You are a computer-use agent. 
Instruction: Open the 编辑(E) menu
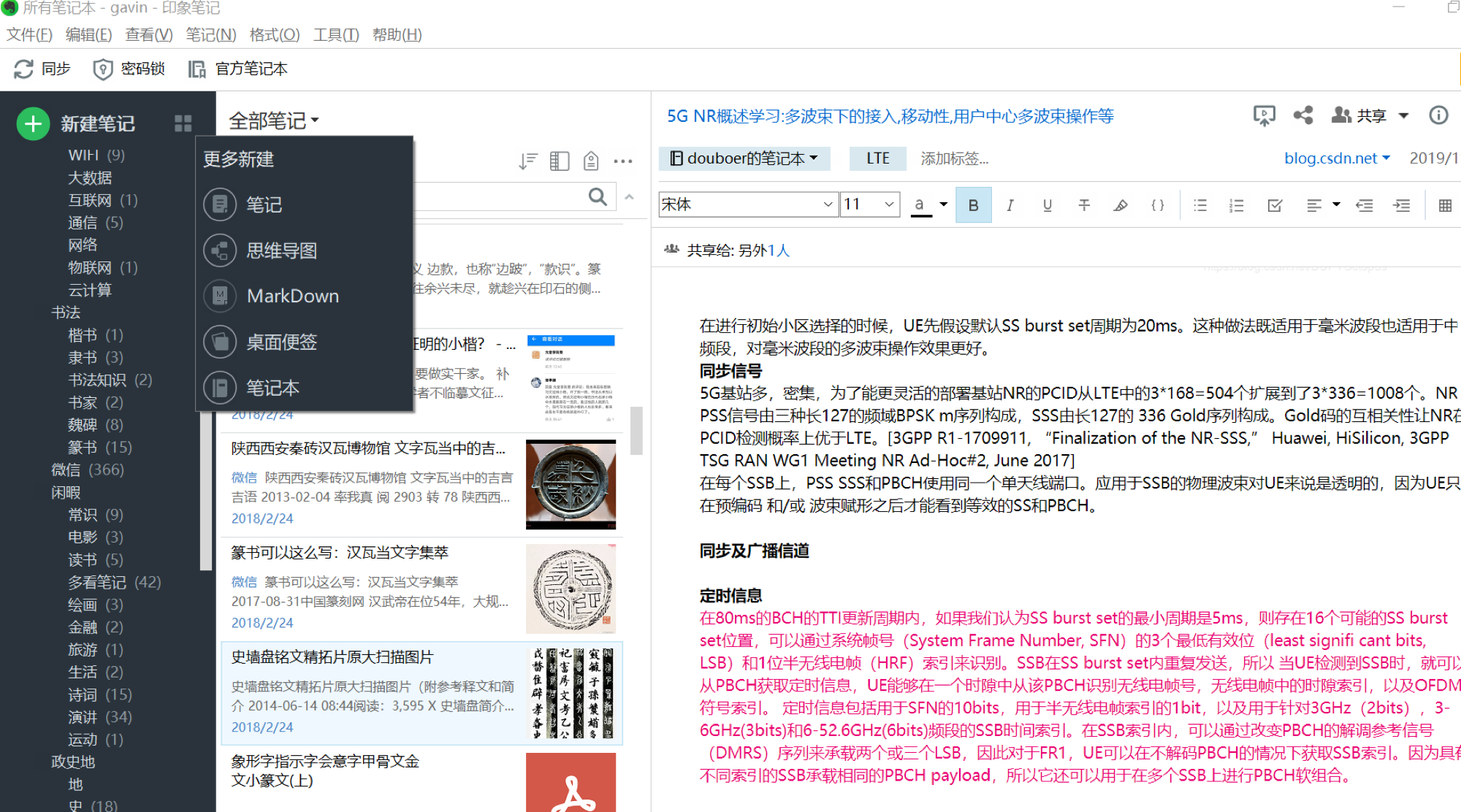tap(88, 34)
